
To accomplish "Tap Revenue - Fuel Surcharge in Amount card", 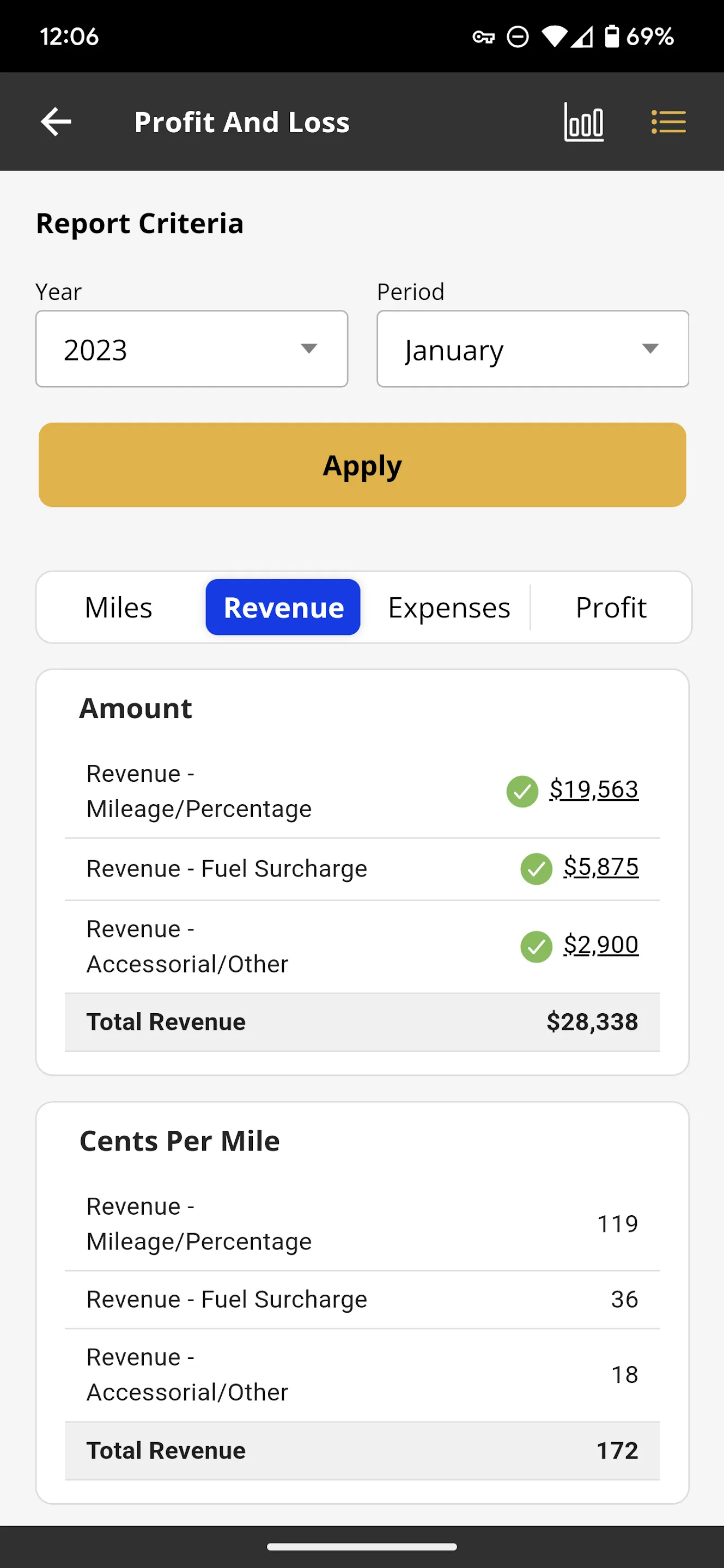I will tap(227, 868).
